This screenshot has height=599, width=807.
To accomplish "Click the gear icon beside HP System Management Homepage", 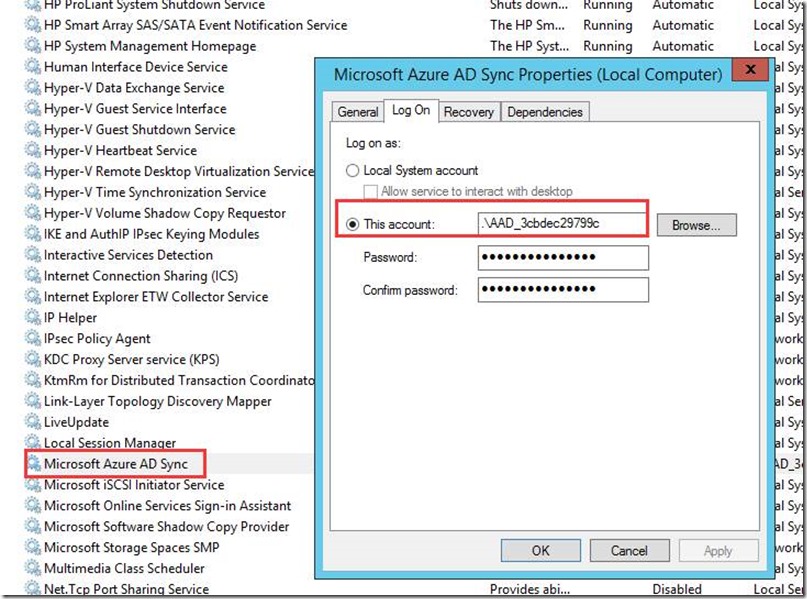I will 32,46.
